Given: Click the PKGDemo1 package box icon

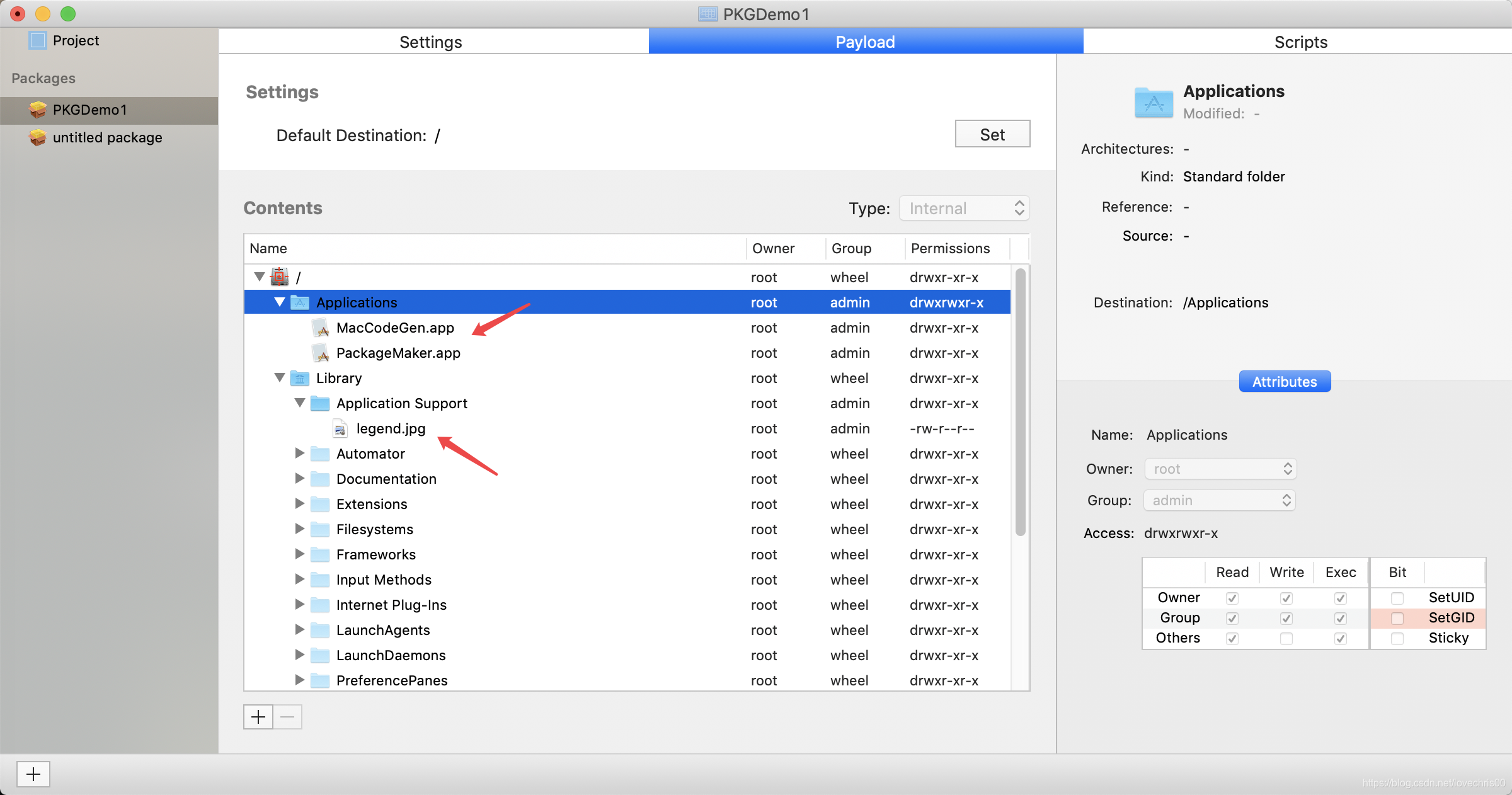Looking at the screenshot, I should 38,110.
